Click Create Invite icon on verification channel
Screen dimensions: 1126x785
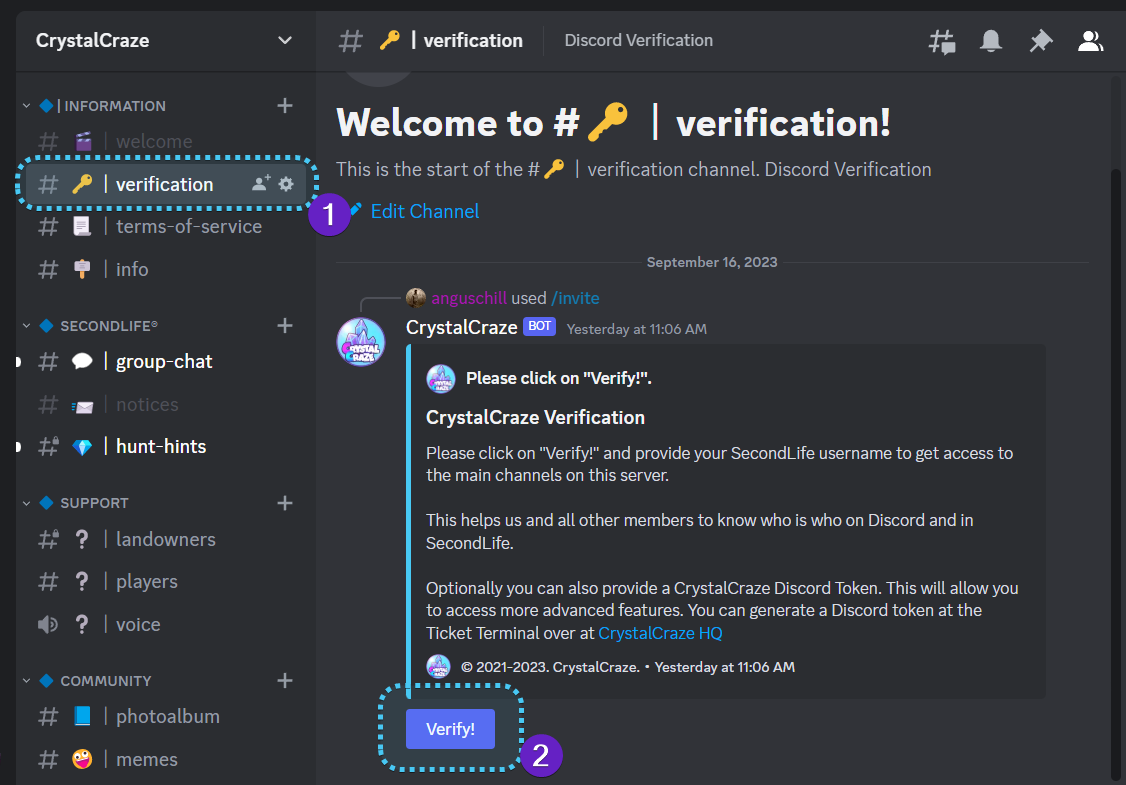(x=261, y=183)
